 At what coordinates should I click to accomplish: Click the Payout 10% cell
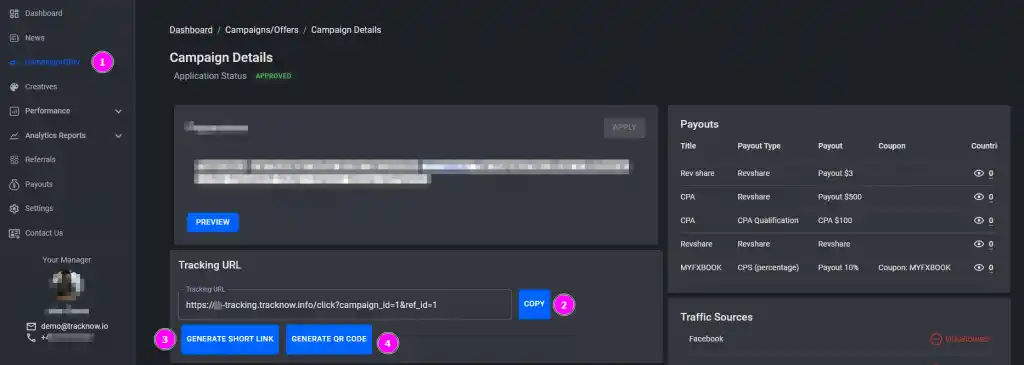838,268
